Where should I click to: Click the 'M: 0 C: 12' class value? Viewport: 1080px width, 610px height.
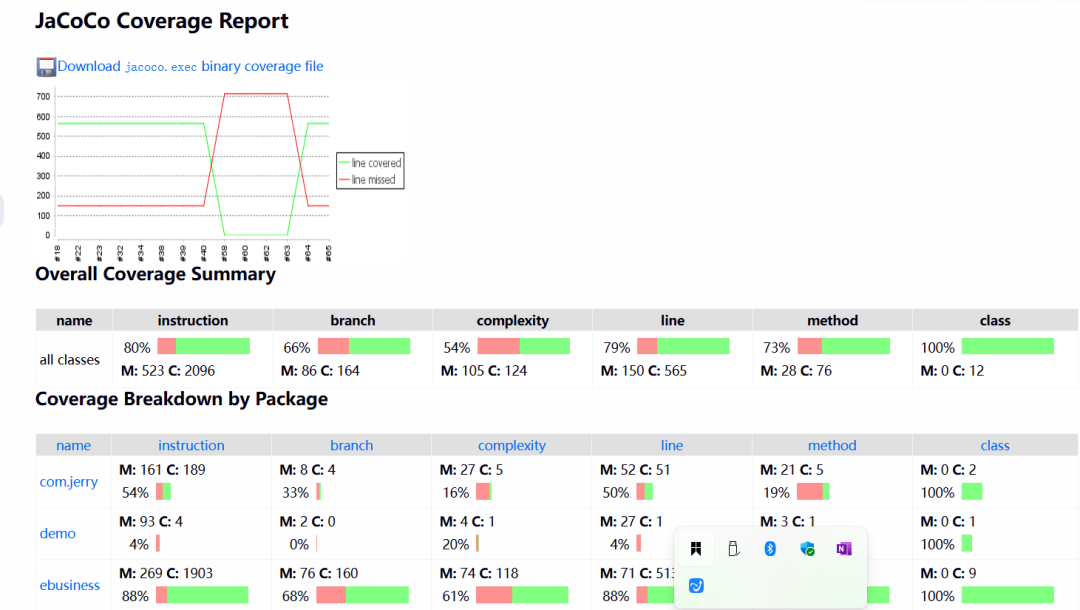tap(953, 370)
